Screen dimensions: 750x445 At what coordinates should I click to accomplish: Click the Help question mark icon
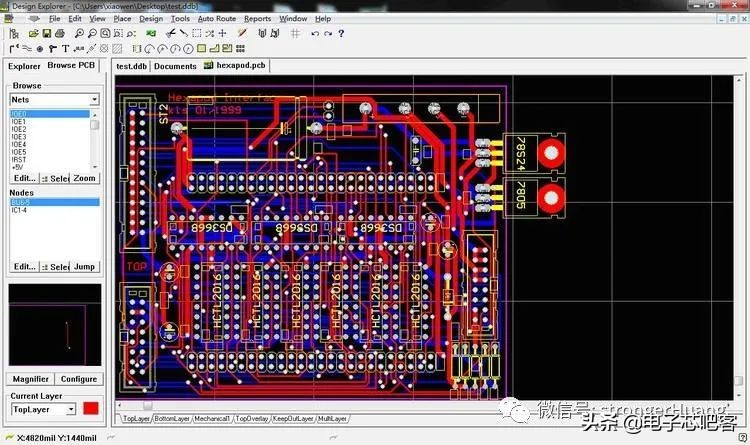point(341,33)
